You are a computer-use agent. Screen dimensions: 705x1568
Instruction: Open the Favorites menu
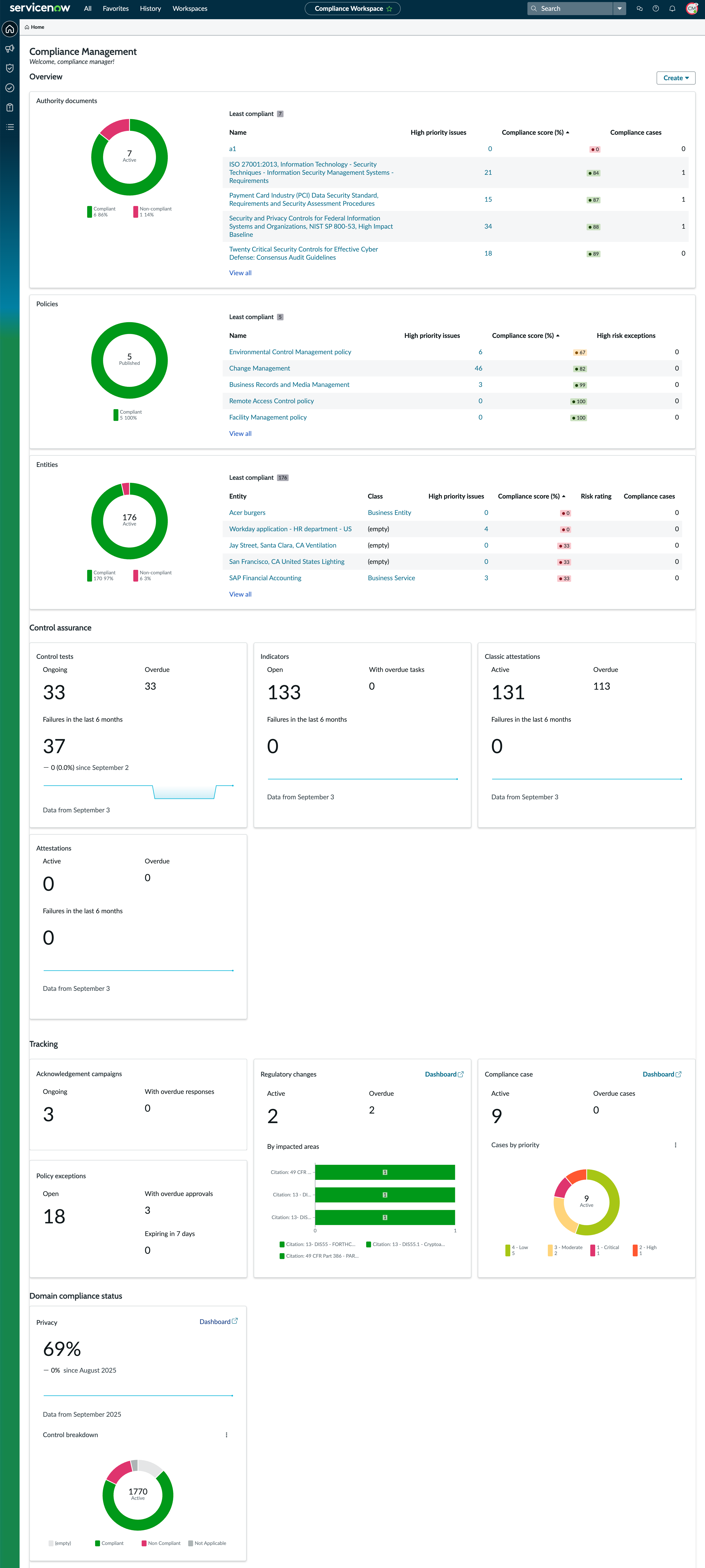coord(116,9)
